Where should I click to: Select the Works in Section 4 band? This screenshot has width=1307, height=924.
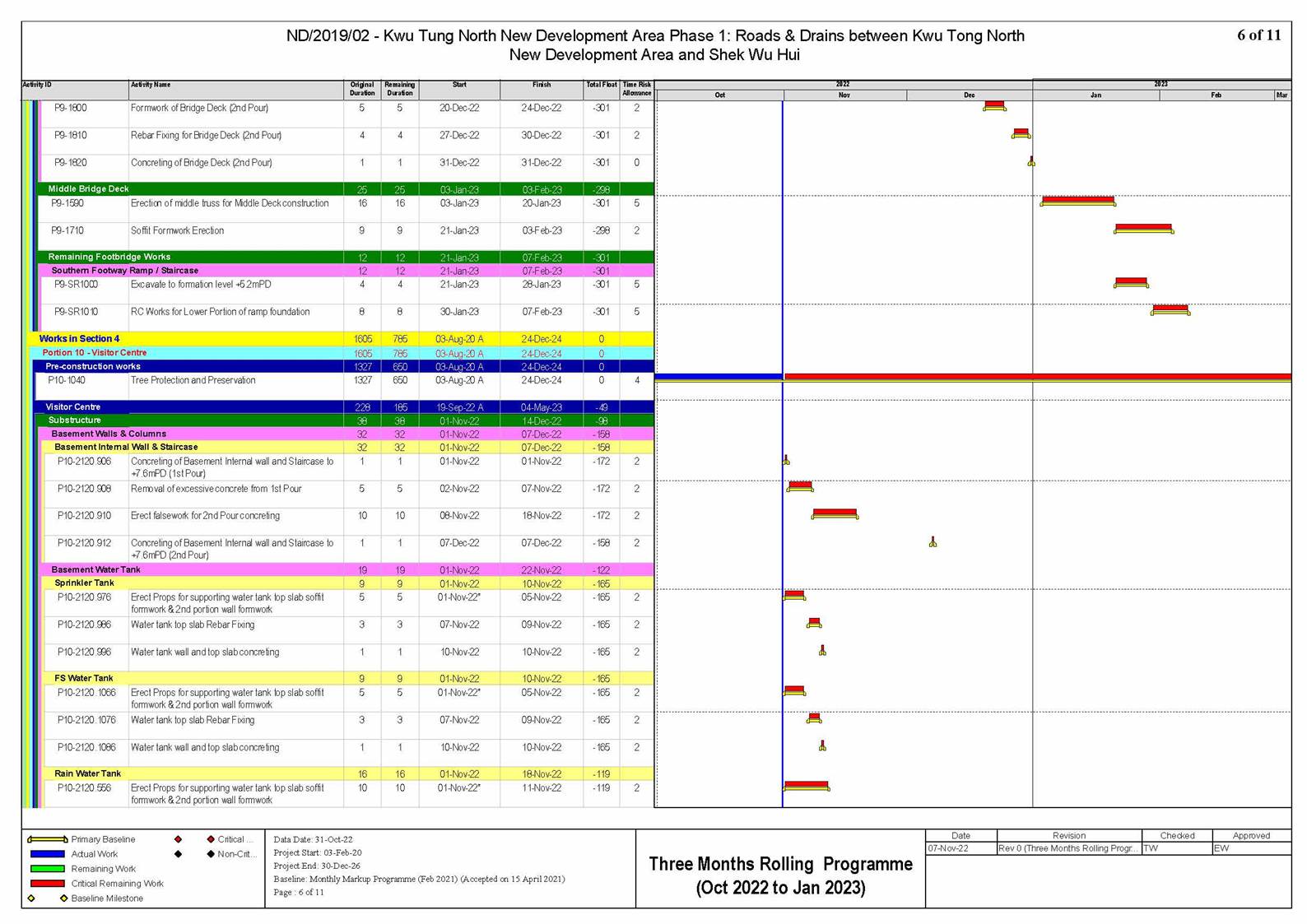[x=341, y=339]
